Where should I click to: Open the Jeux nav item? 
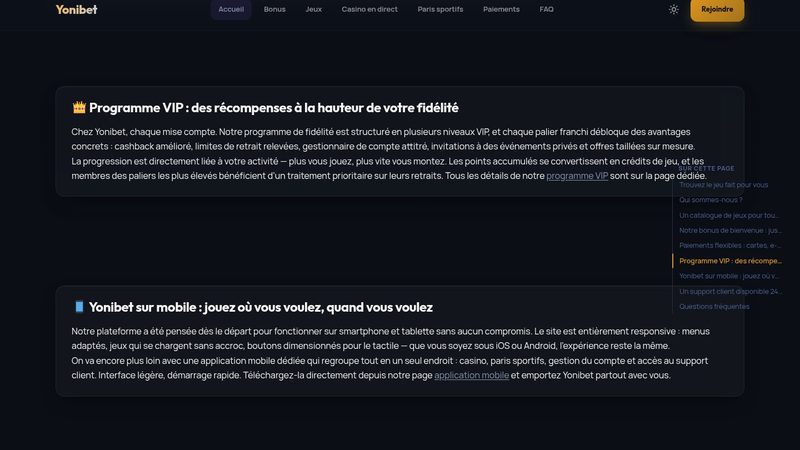coord(314,9)
